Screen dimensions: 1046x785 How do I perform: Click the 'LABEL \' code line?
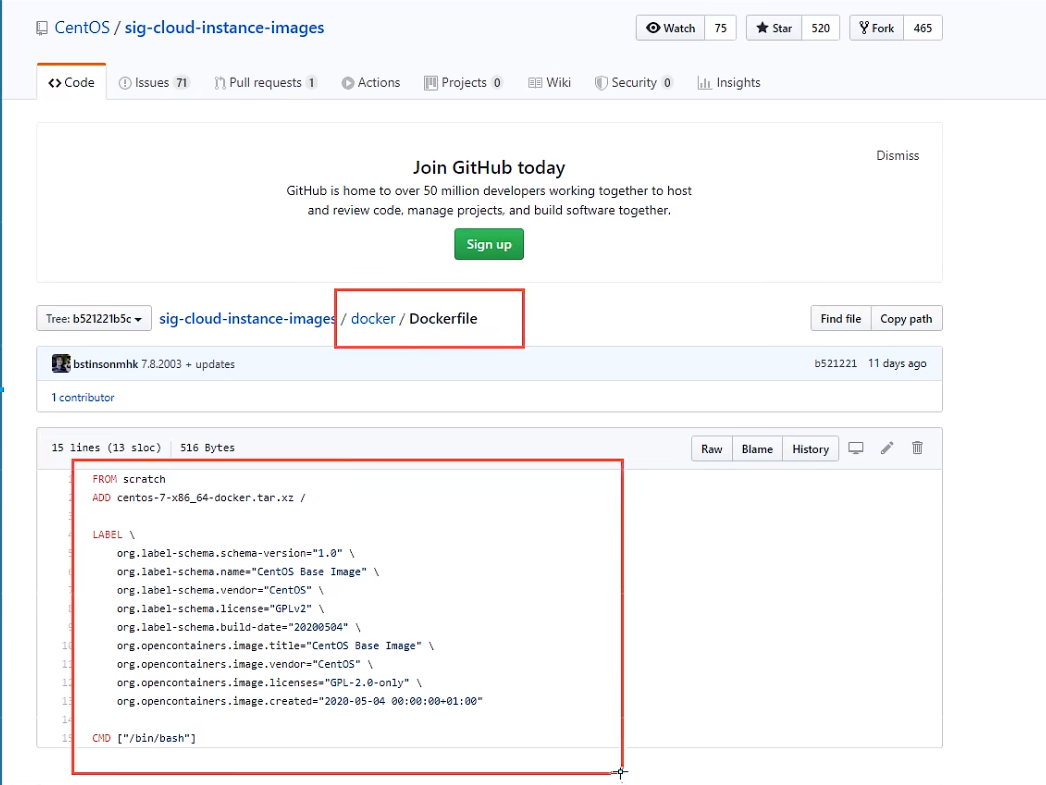(x=113, y=535)
